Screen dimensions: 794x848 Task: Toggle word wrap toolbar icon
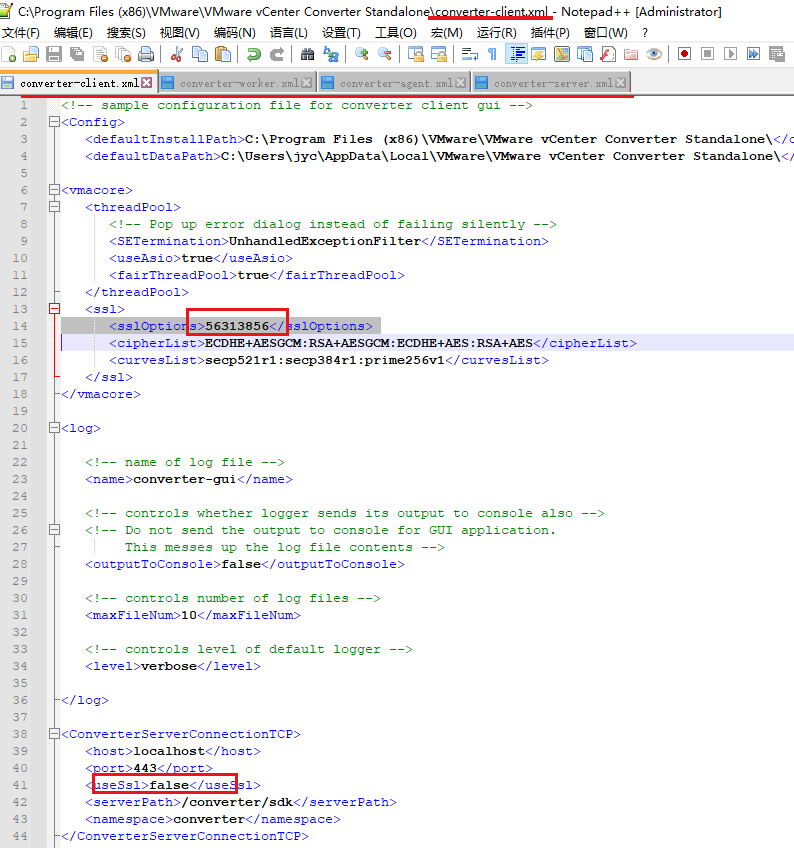469,54
